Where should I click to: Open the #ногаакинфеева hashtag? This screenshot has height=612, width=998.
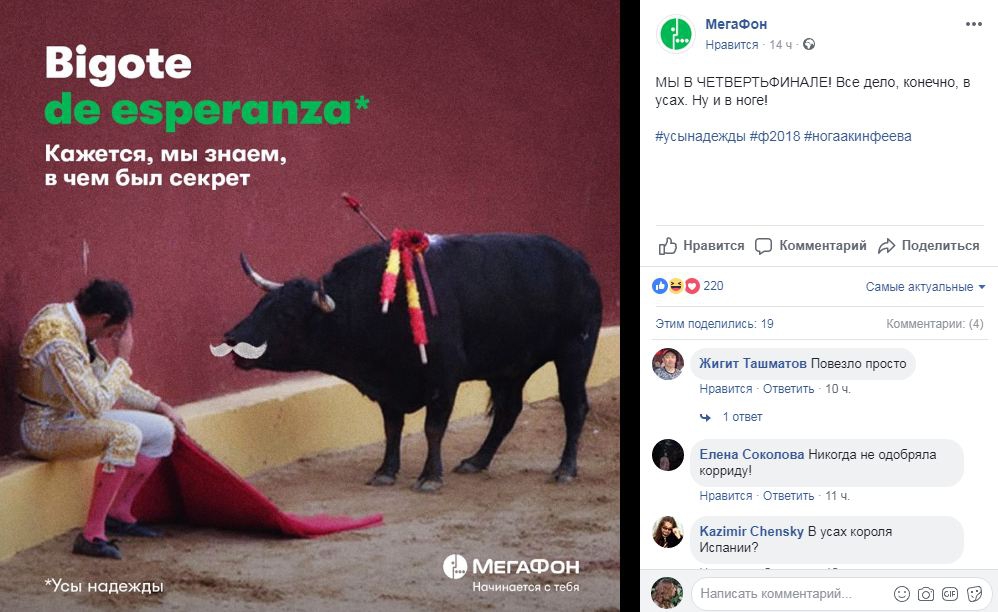coord(857,136)
